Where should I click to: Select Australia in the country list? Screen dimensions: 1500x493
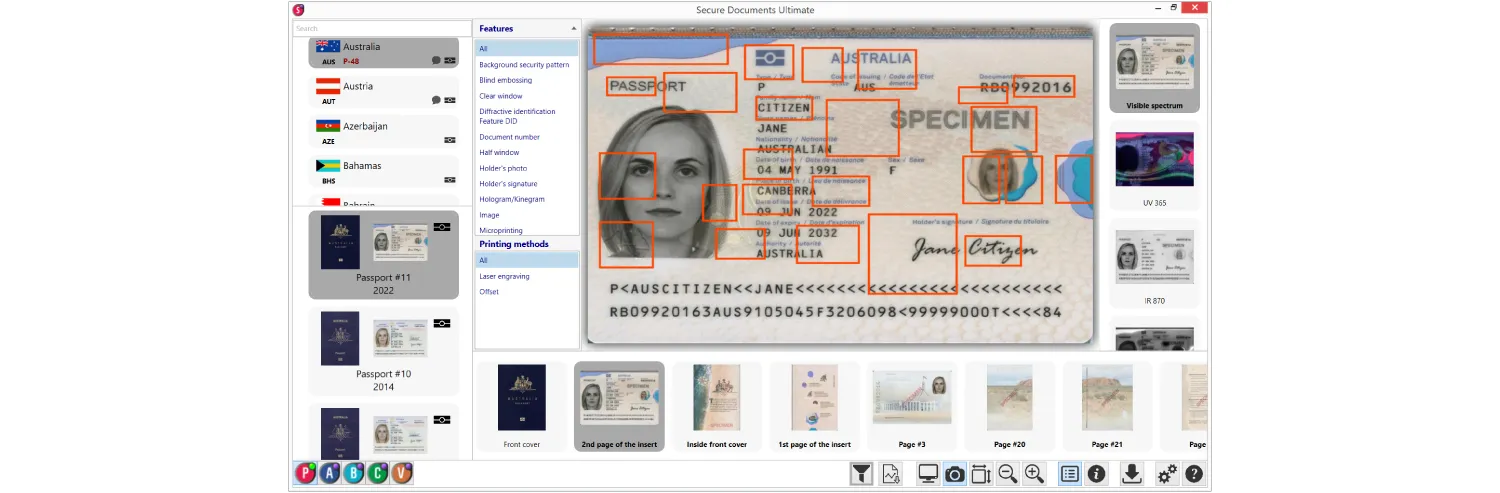[383, 53]
